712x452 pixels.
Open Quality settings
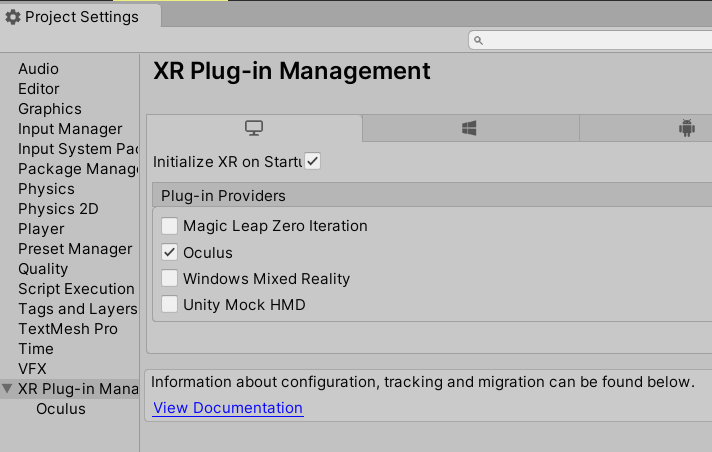pos(43,269)
